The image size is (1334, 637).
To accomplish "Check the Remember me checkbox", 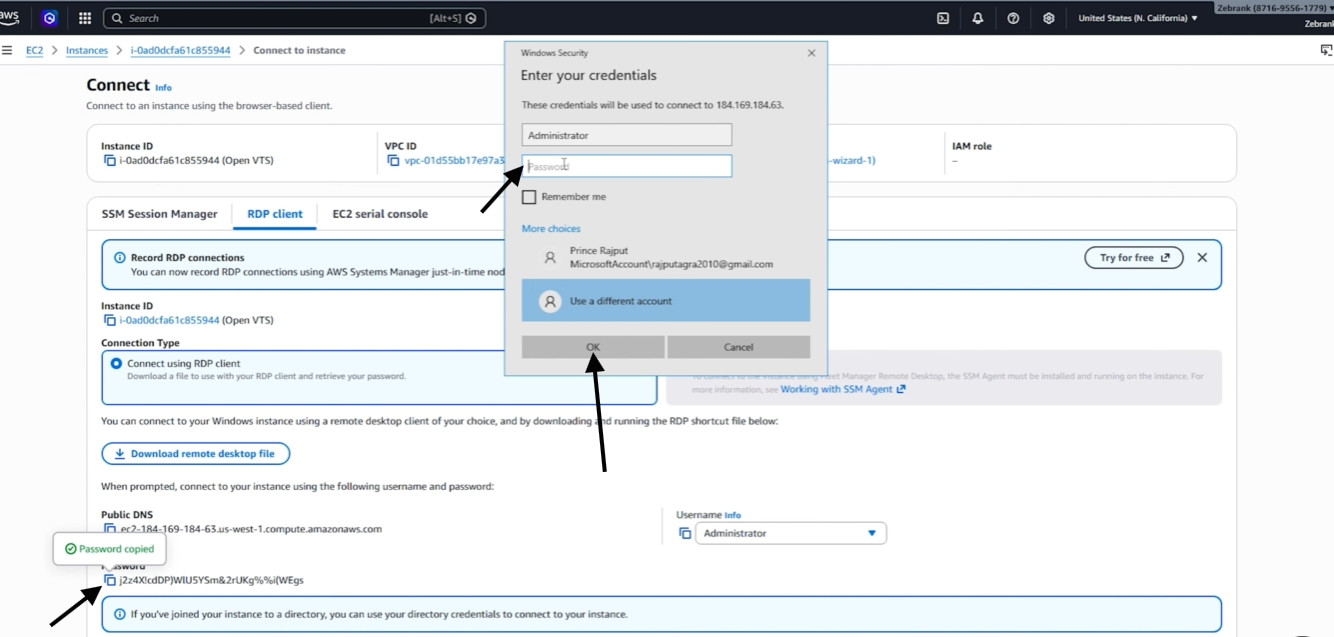I will coord(529,197).
